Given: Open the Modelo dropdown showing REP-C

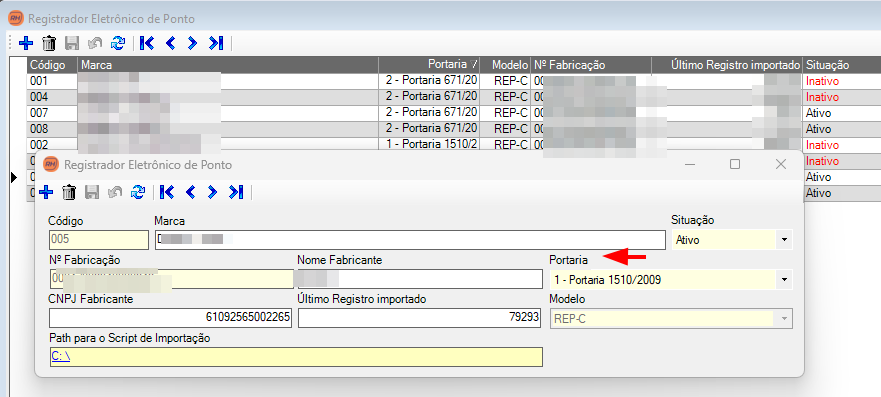Looking at the screenshot, I should pos(784,319).
